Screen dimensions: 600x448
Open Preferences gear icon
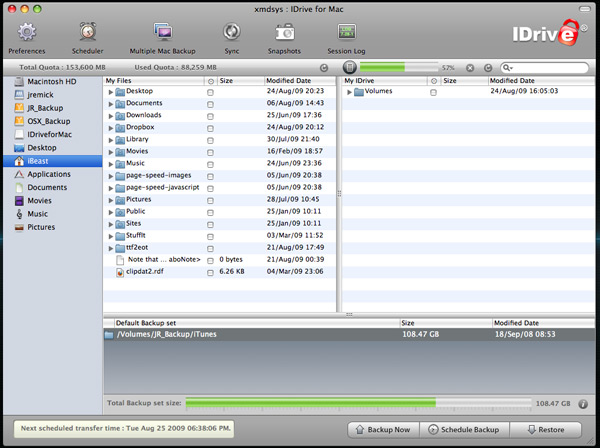(x=27, y=32)
